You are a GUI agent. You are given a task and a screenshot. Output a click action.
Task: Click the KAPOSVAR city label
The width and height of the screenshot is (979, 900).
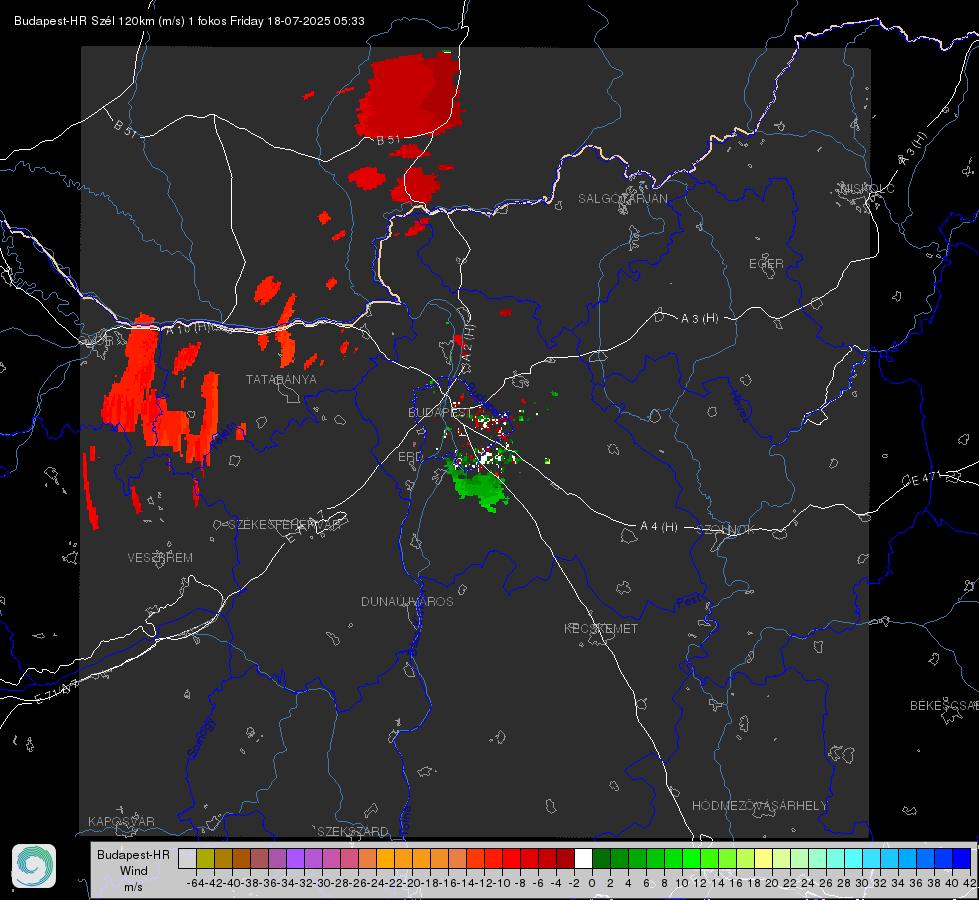coord(121,821)
